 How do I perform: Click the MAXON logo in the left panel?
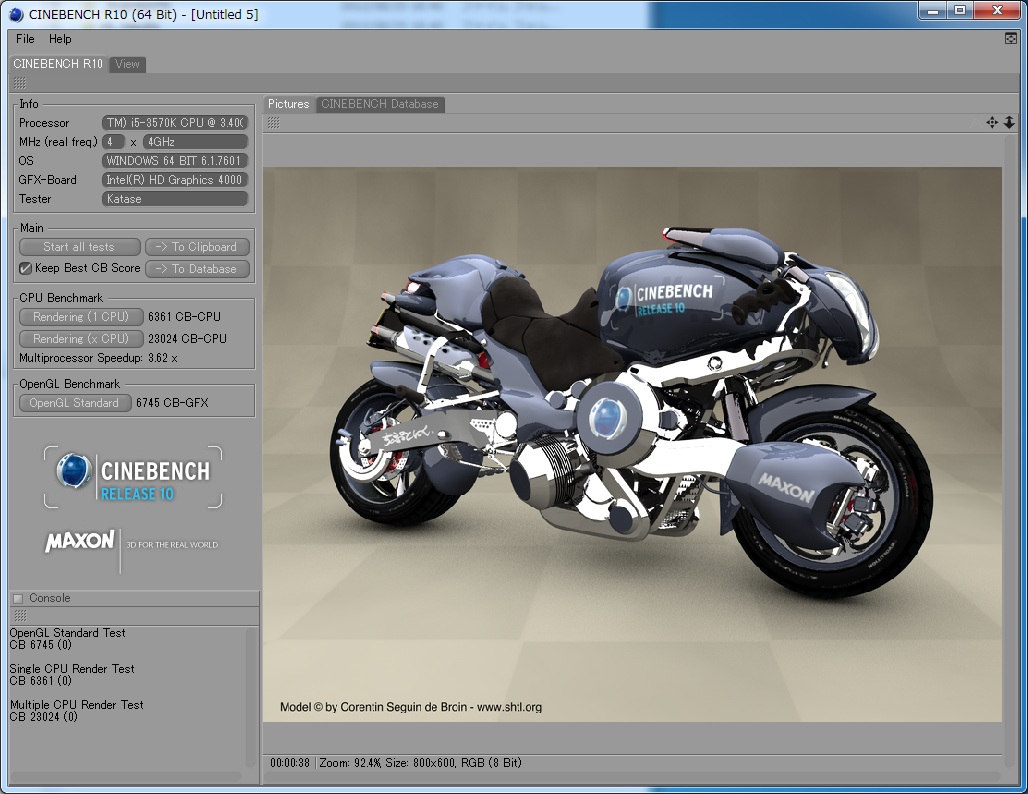(80, 541)
